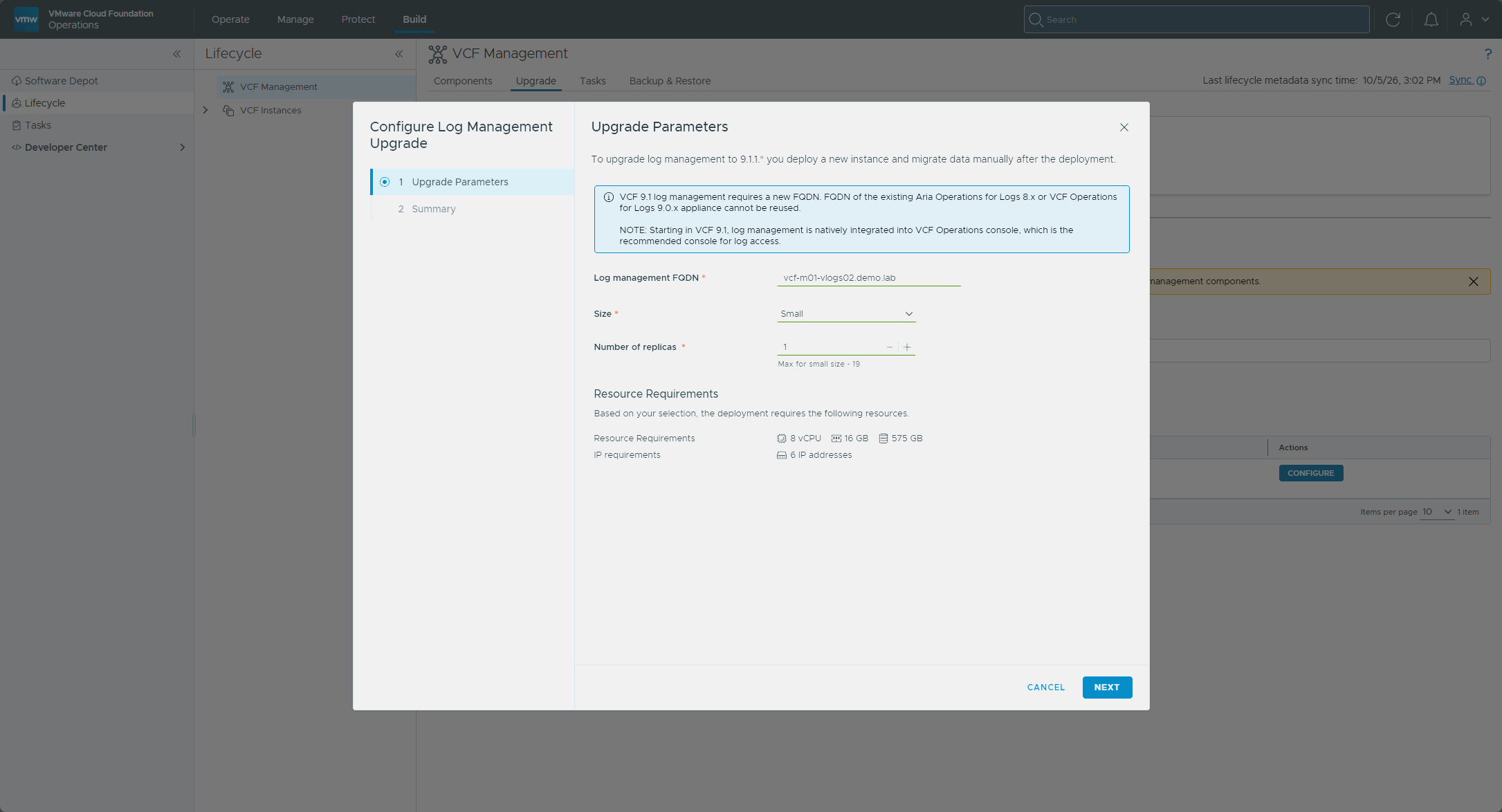Open the Manage menu
The width and height of the screenshot is (1502, 812).
(x=295, y=19)
